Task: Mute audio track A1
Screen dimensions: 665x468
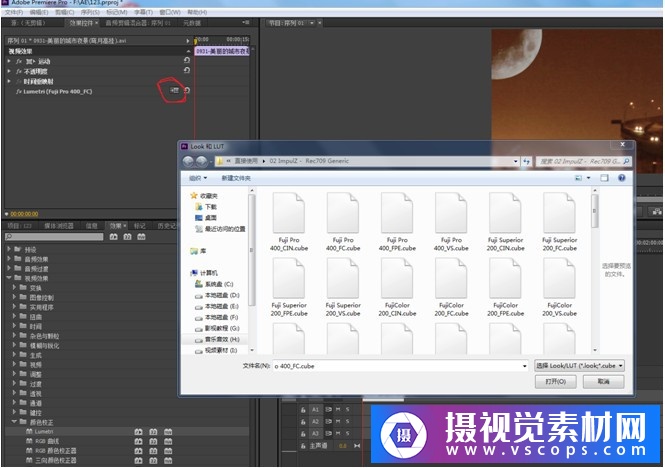Action: pos(338,409)
